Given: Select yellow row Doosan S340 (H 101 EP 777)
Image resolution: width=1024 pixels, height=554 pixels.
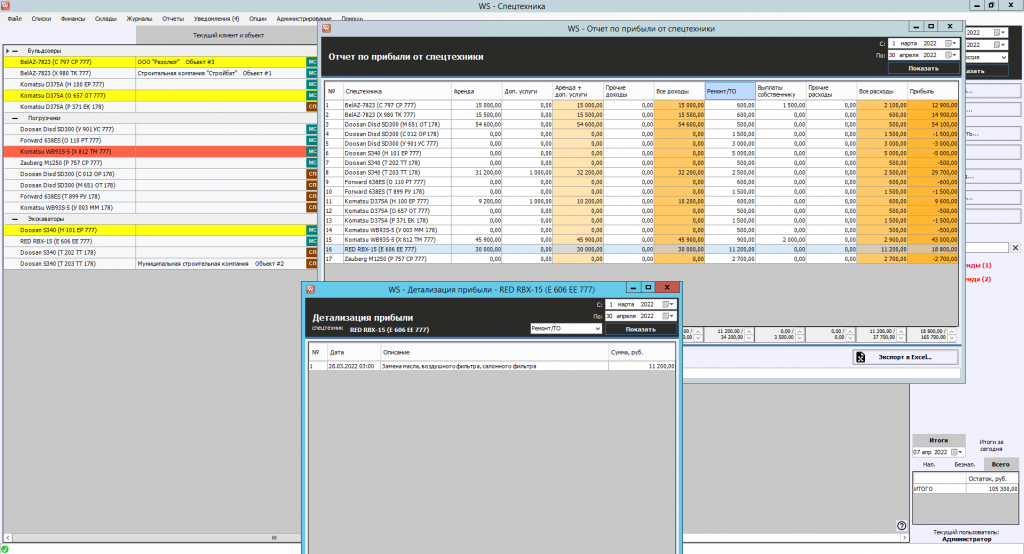Looking at the screenshot, I should pos(155,230).
